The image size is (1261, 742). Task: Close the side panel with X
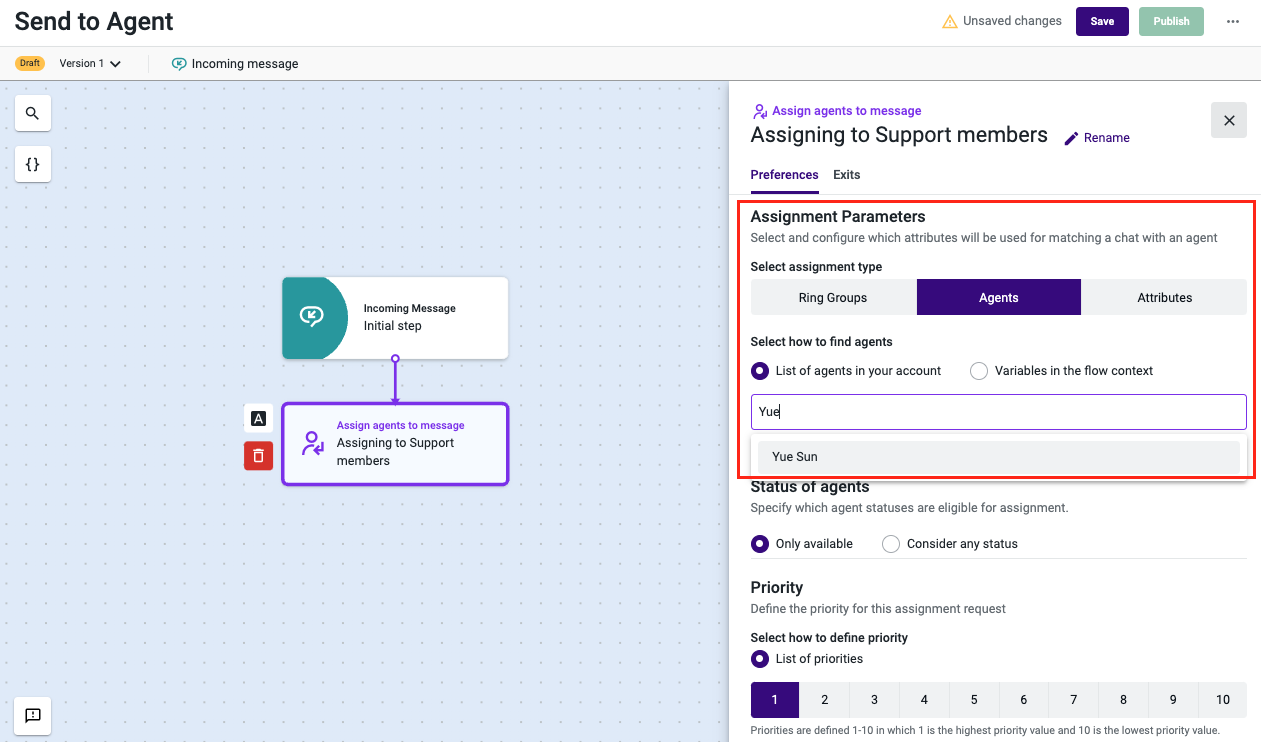[x=1229, y=120]
